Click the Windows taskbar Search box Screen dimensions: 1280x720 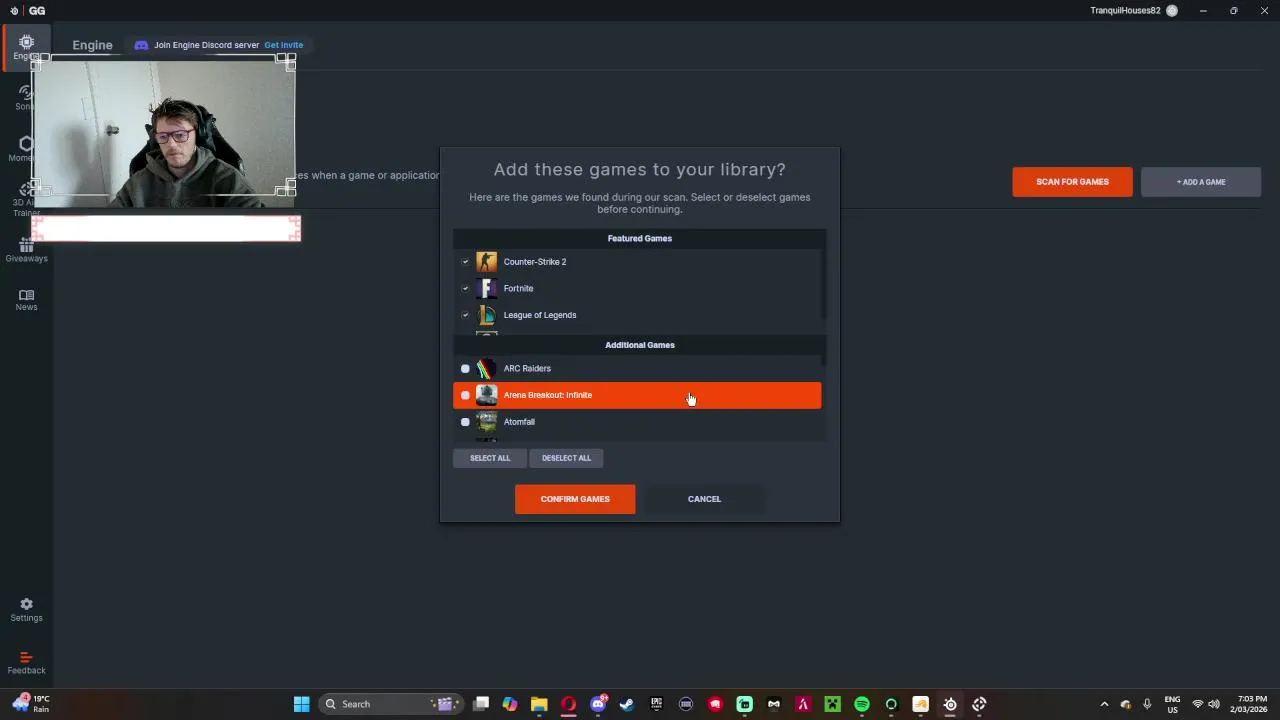point(391,704)
